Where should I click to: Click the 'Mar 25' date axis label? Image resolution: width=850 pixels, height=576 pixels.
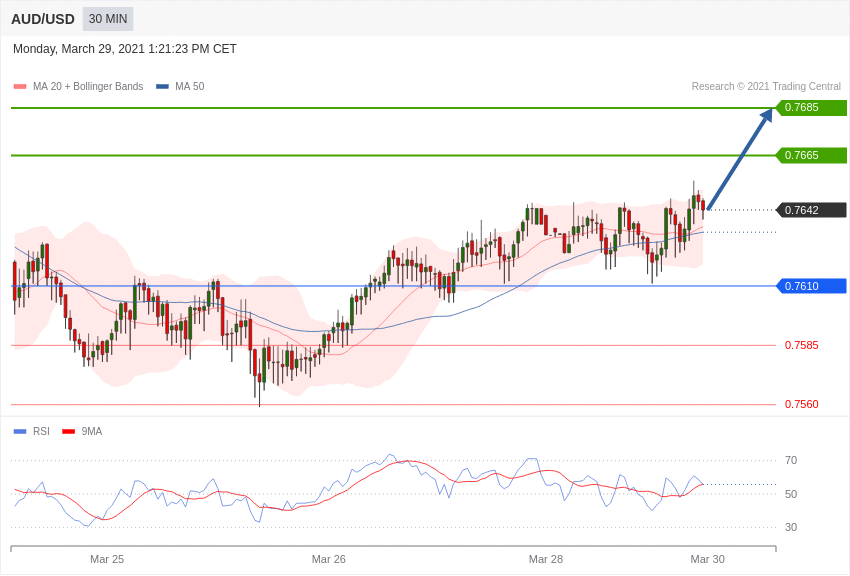(107, 559)
